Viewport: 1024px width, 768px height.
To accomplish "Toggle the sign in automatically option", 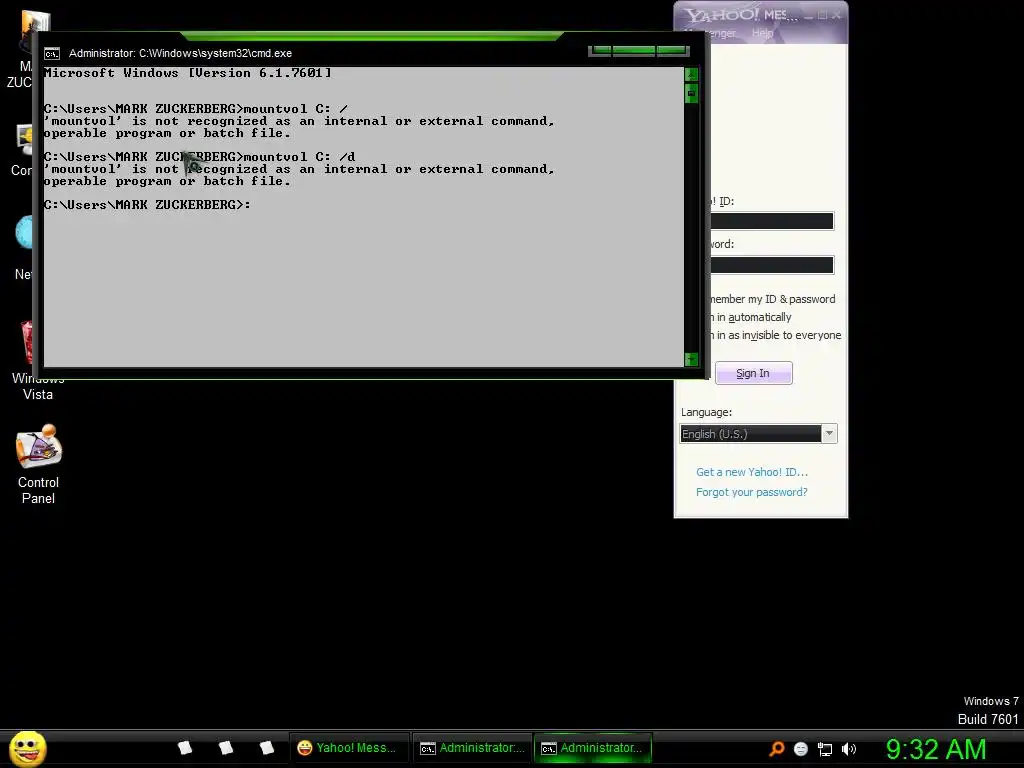I will 751,317.
